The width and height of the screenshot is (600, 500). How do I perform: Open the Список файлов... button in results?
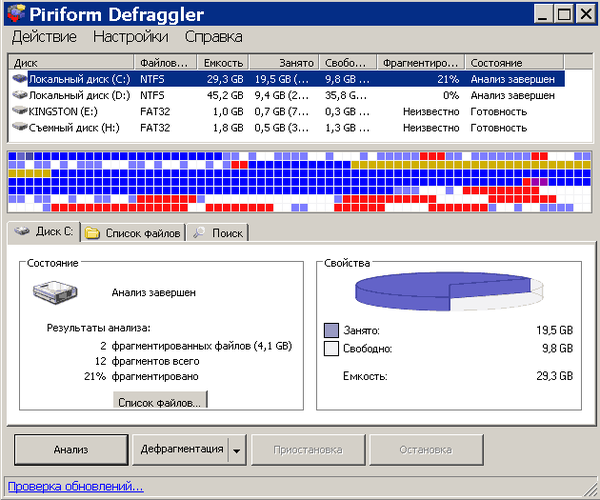click(x=160, y=400)
